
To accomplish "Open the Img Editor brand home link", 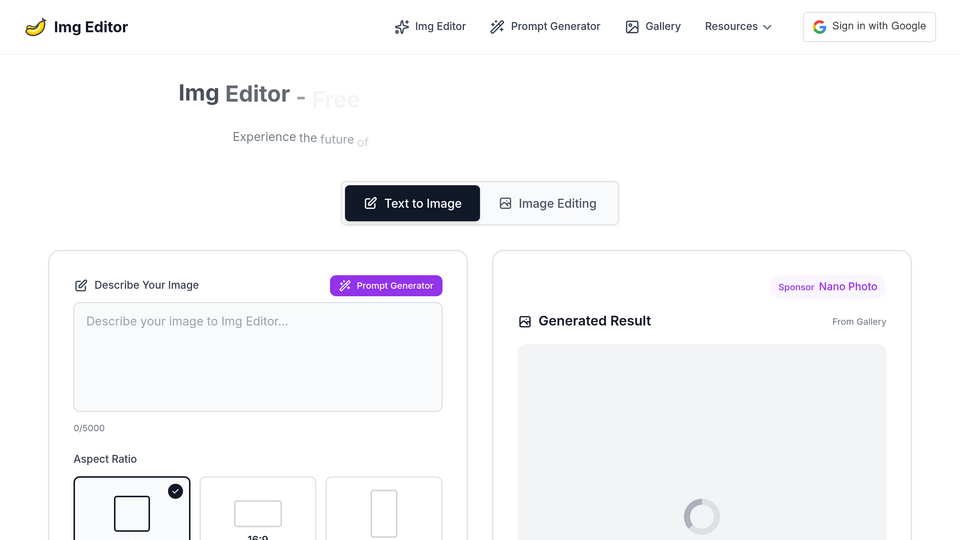I will tap(76, 27).
